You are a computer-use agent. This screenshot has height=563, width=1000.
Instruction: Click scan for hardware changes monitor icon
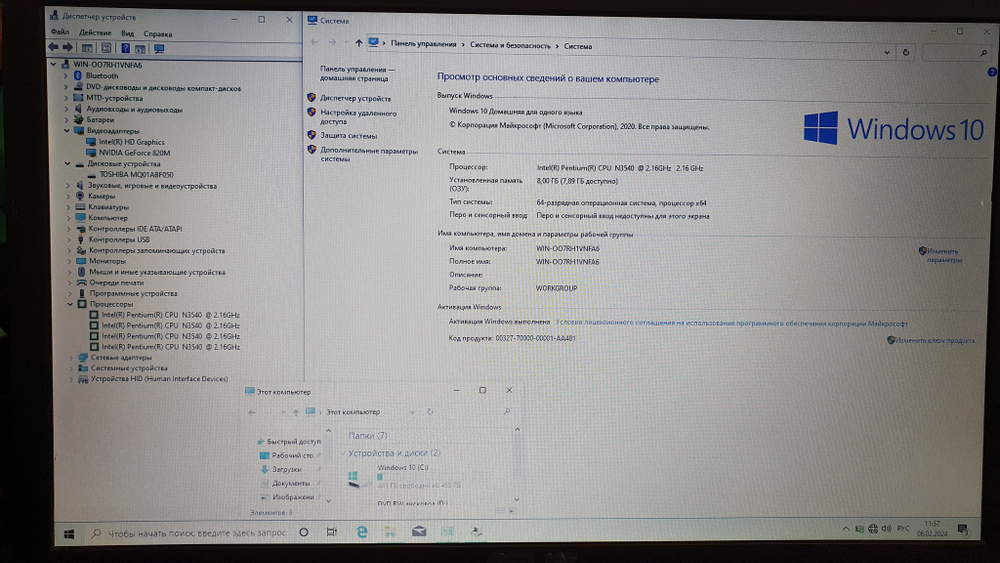(159, 48)
